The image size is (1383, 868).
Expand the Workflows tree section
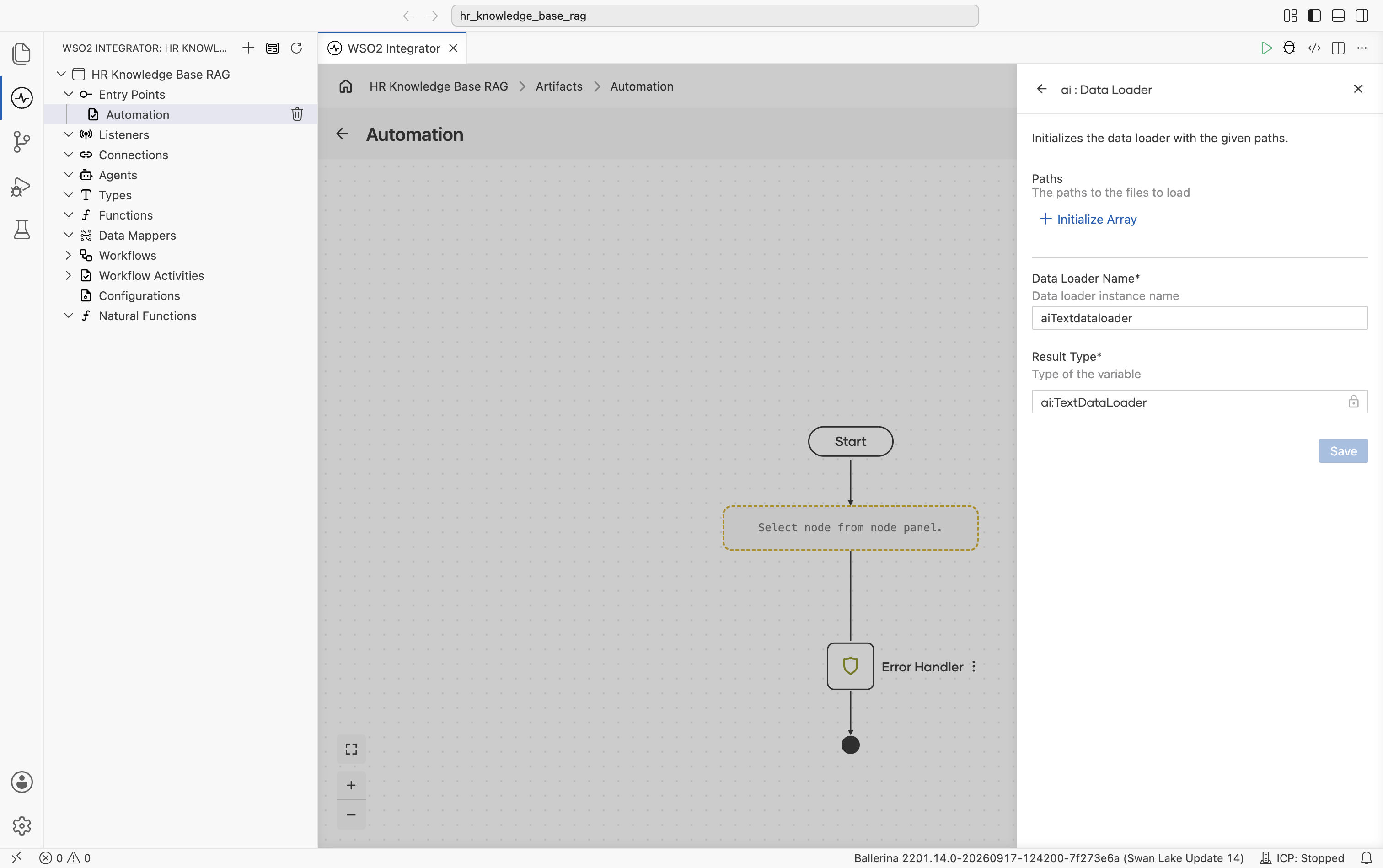click(68, 255)
